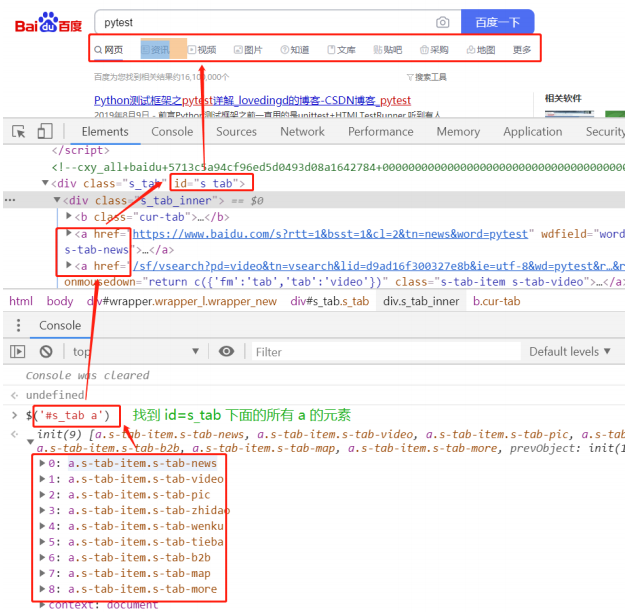
Task: Activate the DevTools inspect element picker icon
Action: [19, 131]
